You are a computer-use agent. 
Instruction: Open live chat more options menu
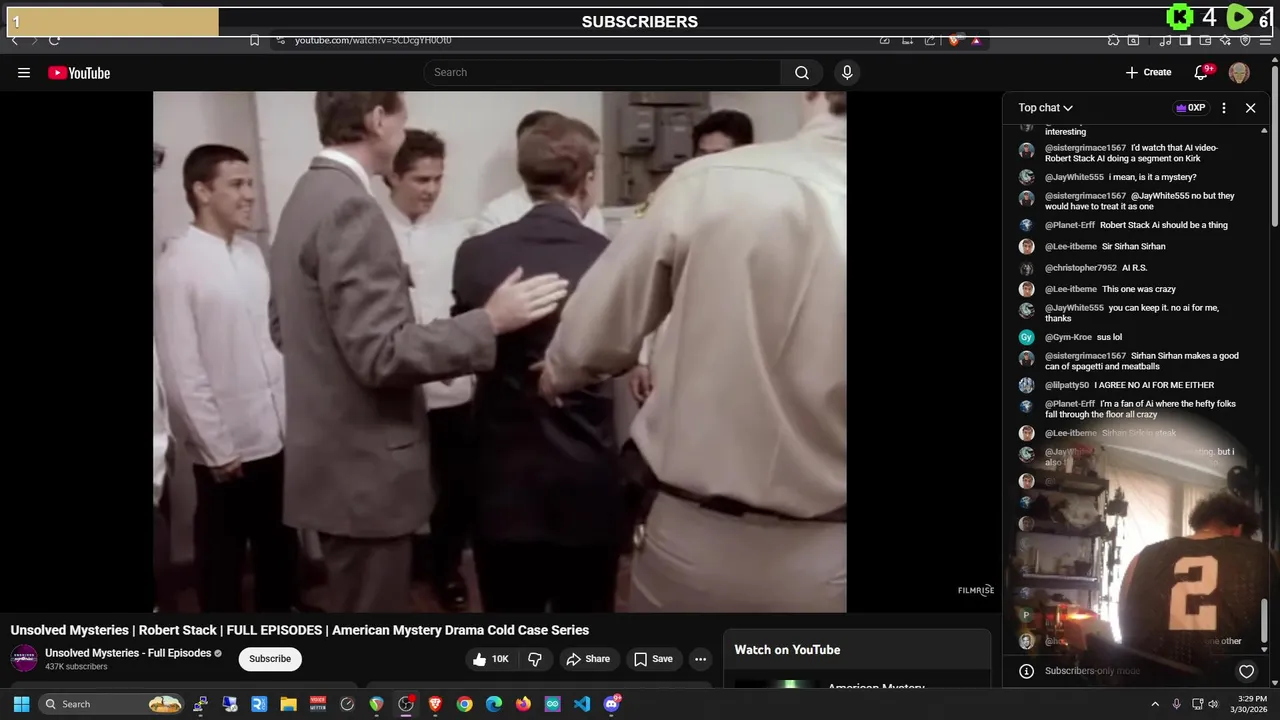point(1224,108)
